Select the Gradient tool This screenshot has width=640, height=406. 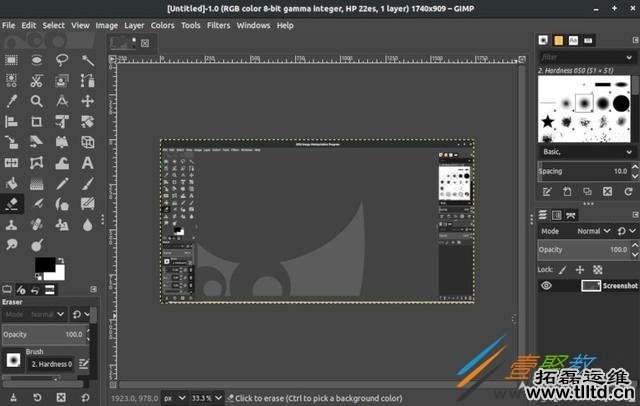(37, 183)
